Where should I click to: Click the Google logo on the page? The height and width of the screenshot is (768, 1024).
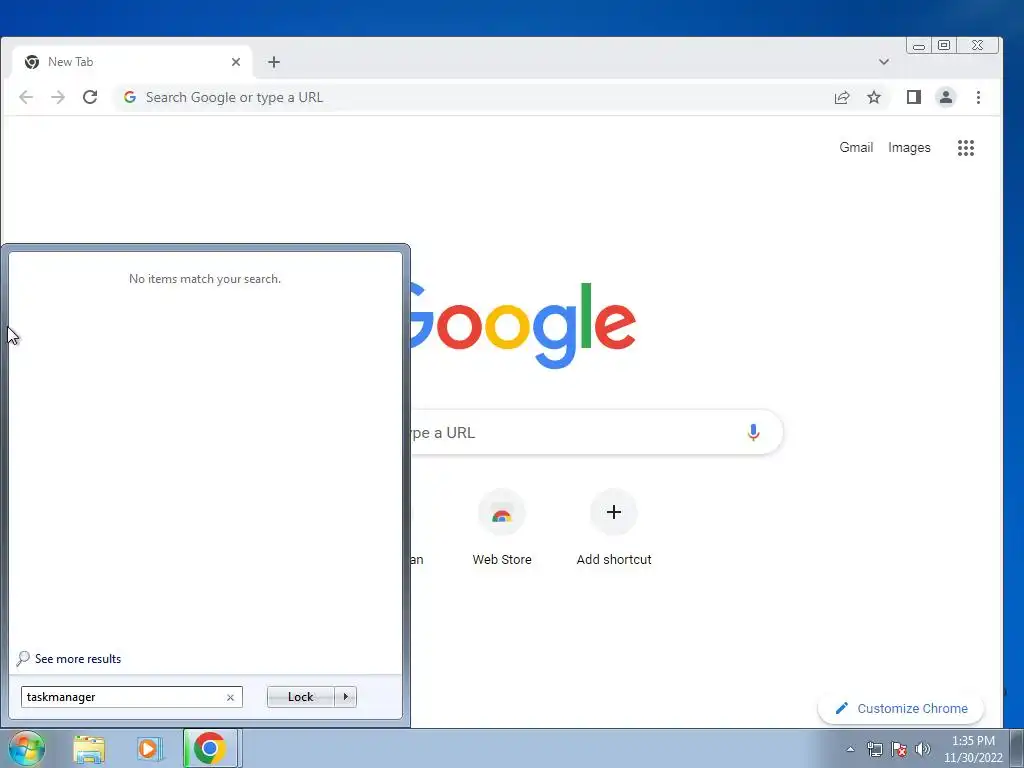522,325
